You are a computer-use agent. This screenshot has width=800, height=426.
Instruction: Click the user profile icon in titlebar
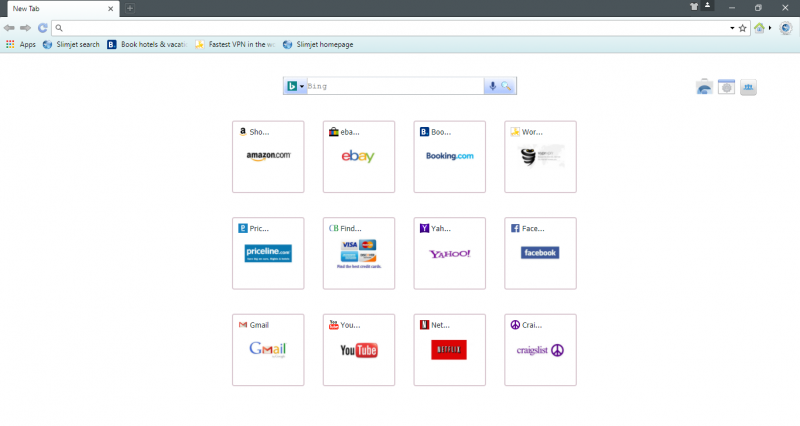coord(708,6)
